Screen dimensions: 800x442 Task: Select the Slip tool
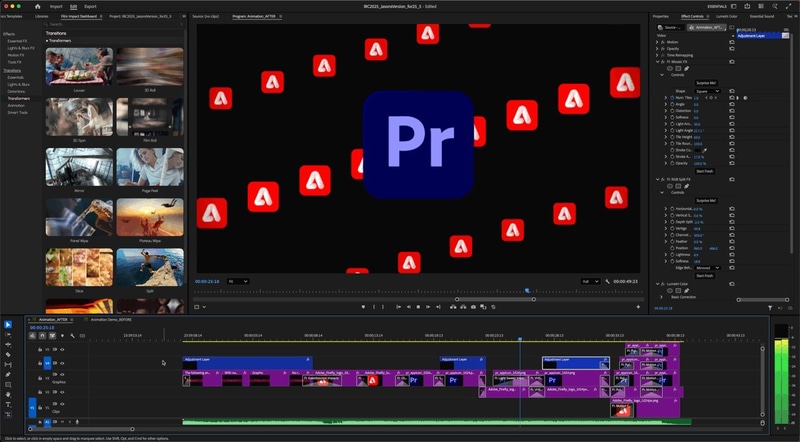click(x=8, y=364)
